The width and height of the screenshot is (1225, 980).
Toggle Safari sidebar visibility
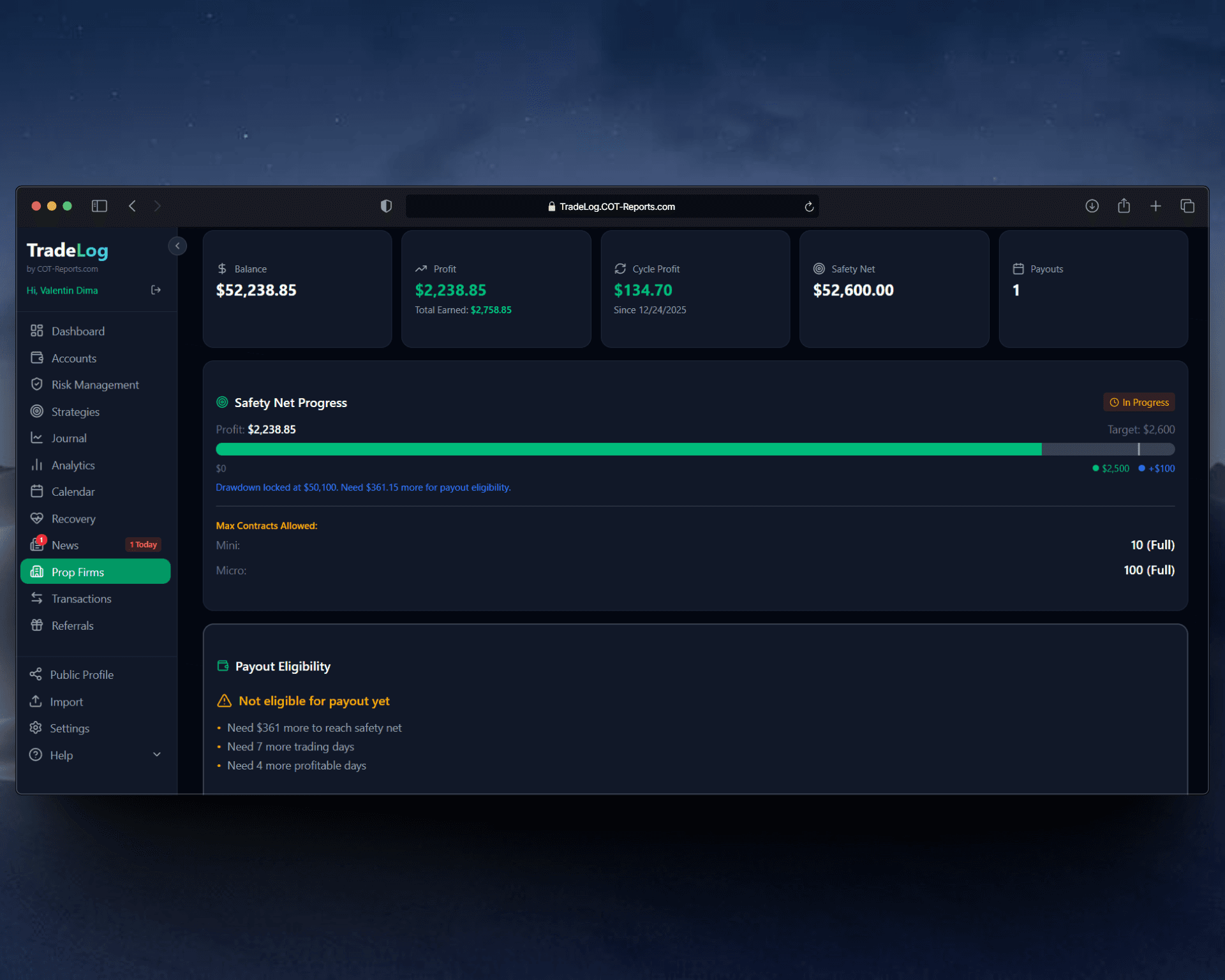click(x=100, y=206)
